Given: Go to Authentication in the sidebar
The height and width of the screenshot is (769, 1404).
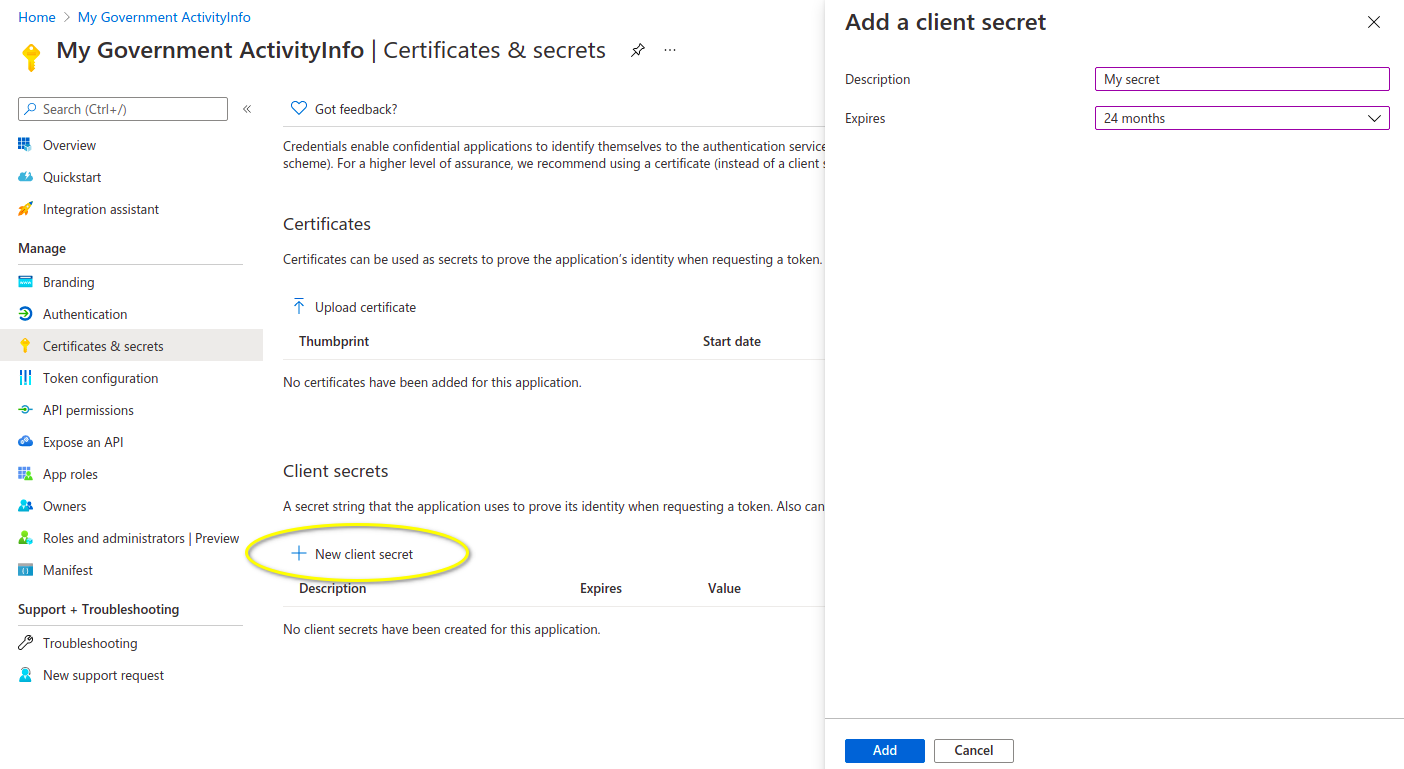Looking at the screenshot, I should (85, 314).
